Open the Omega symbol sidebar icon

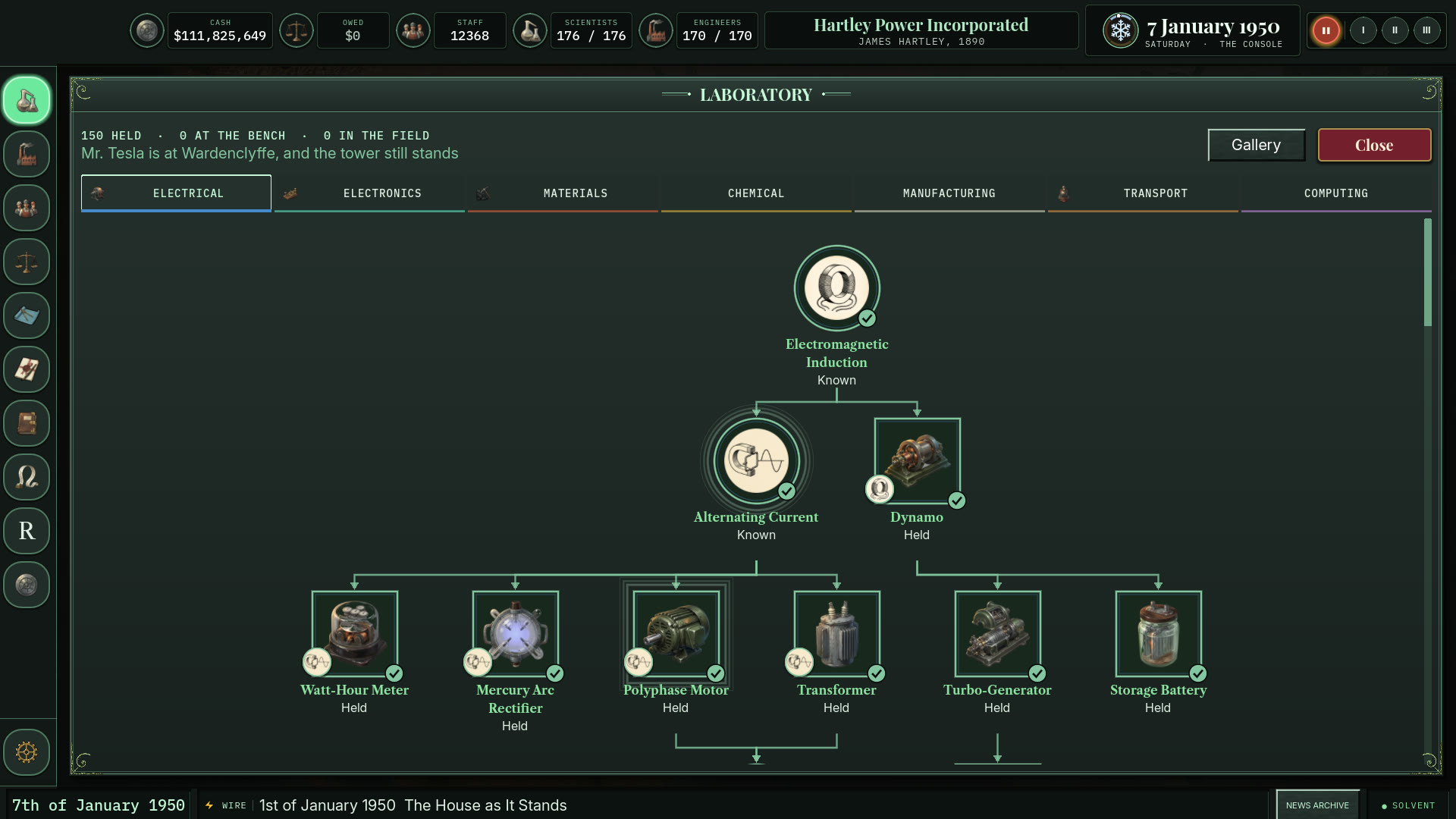pyautogui.click(x=27, y=477)
